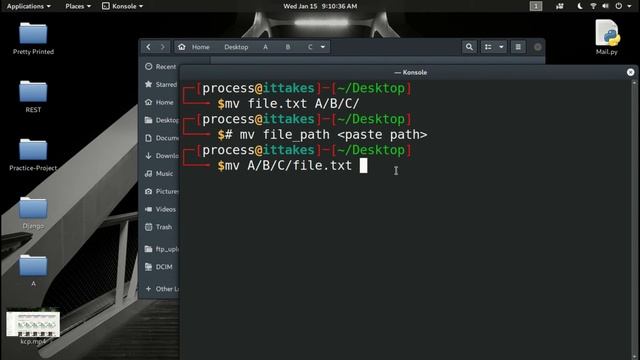Open Pictures in the sidebar
Viewport: 640px width, 360px height.
[x=161, y=191]
